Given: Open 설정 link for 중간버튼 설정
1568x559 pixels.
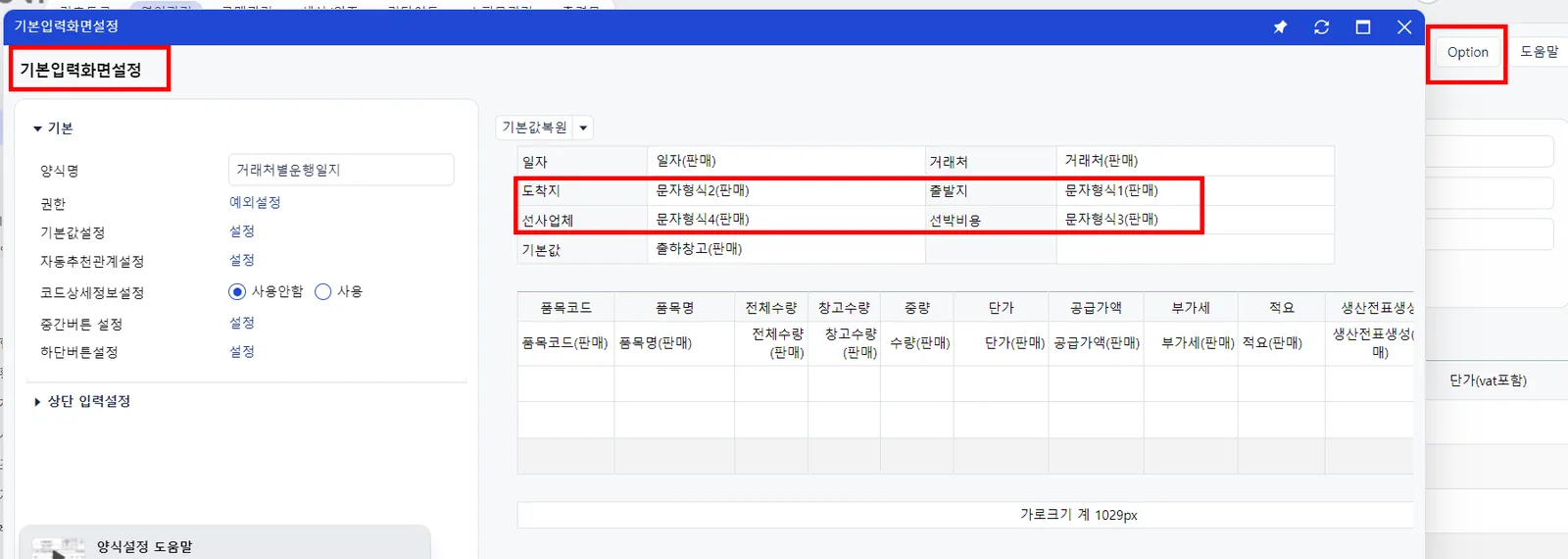Looking at the screenshot, I should pyautogui.click(x=242, y=323).
